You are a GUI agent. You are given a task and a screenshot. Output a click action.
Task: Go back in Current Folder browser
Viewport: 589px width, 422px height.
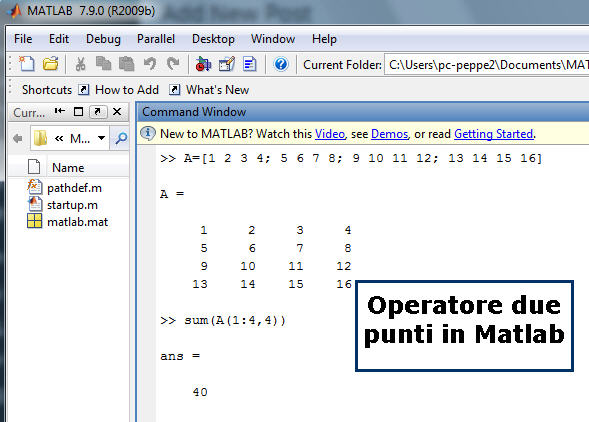[x=18, y=139]
